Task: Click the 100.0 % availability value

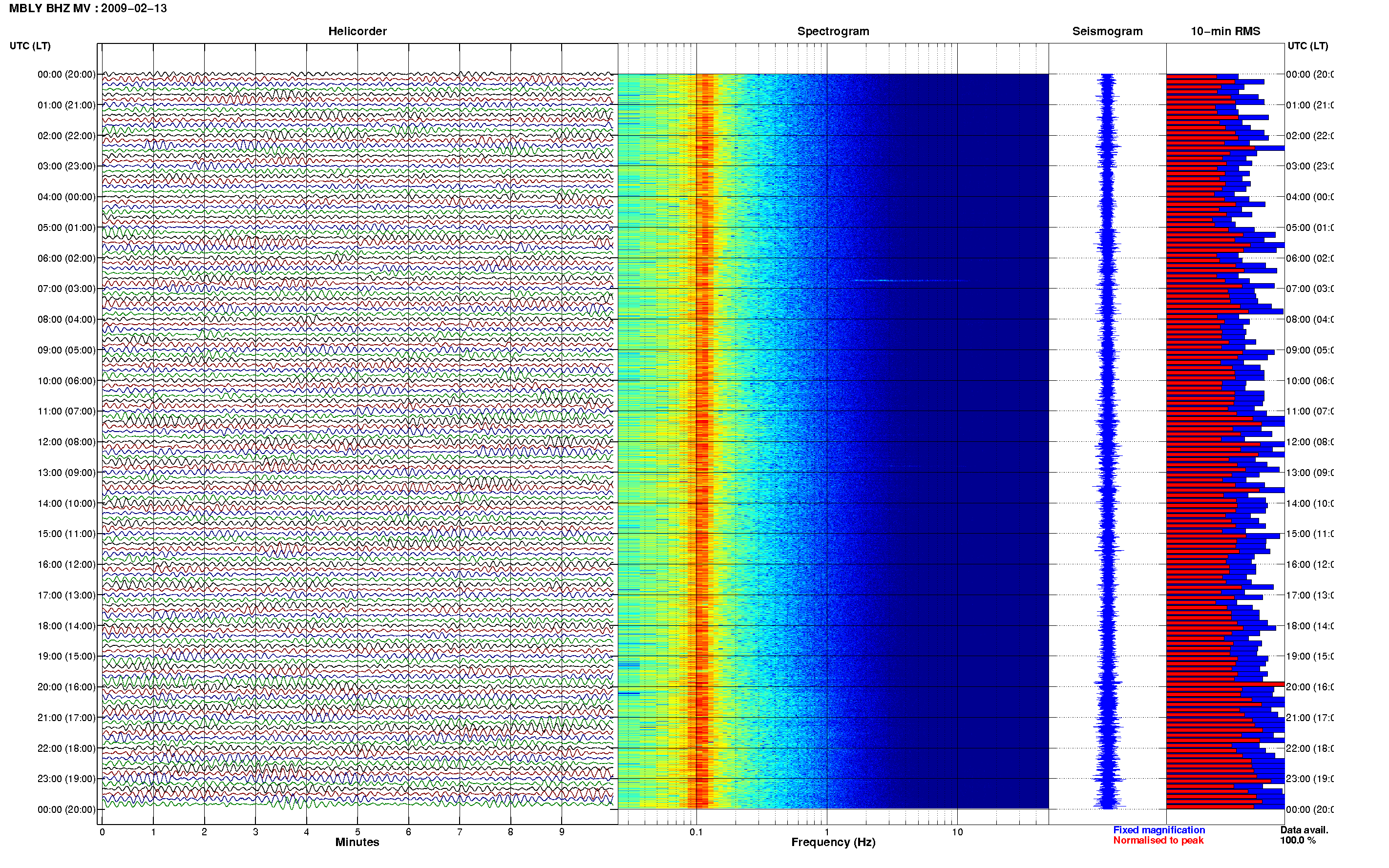Action: pyautogui.click(x=1298, y=841)
